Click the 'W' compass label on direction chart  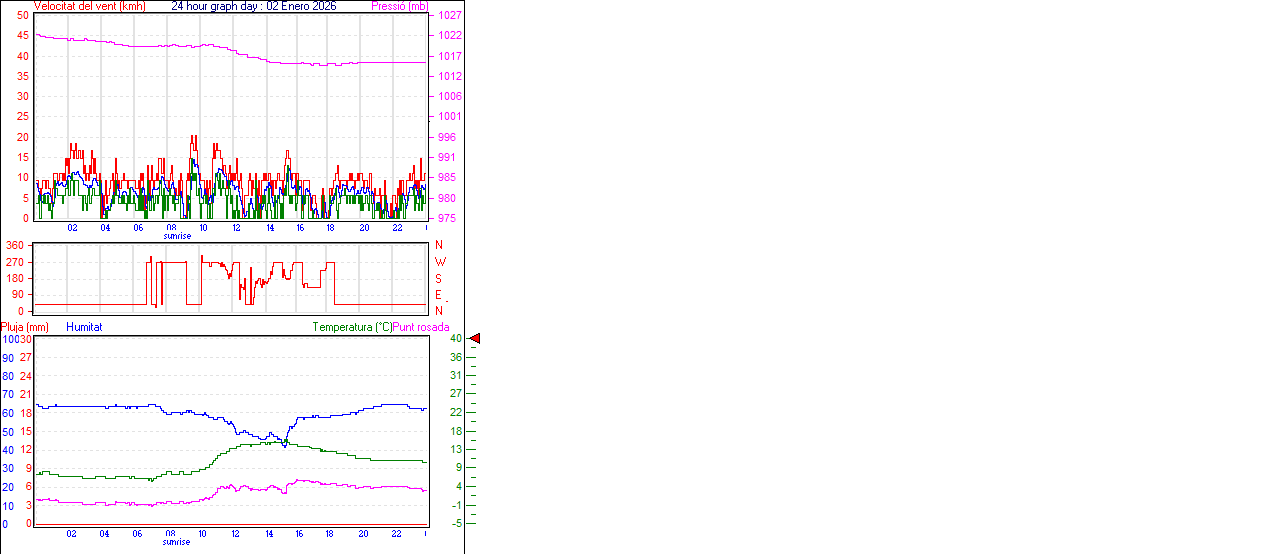tap(440, 262)
